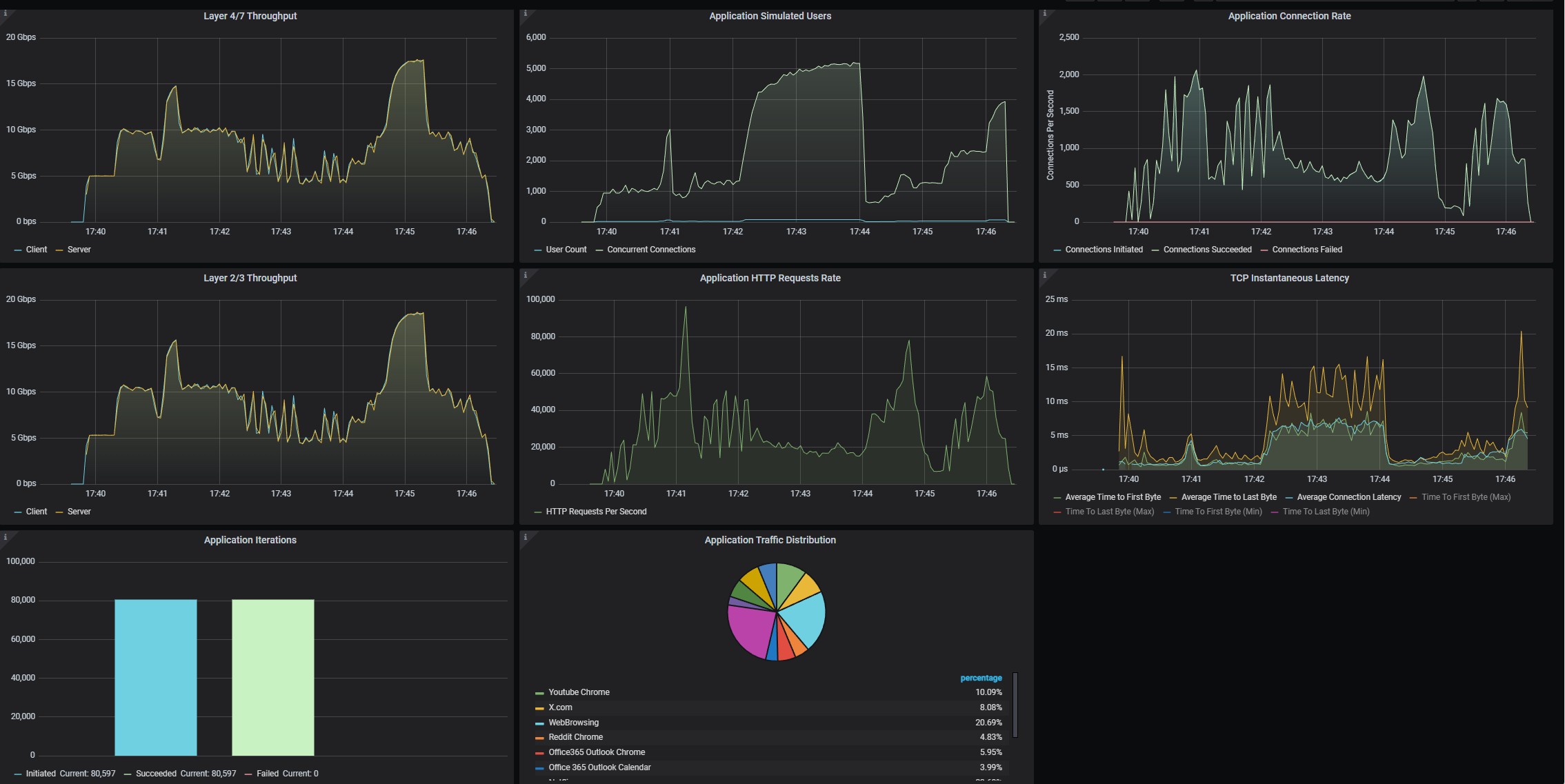1565x784 pixels.
Task: Click info icon on Layer 4/7 Throughput panel
Action: [5, 13]
